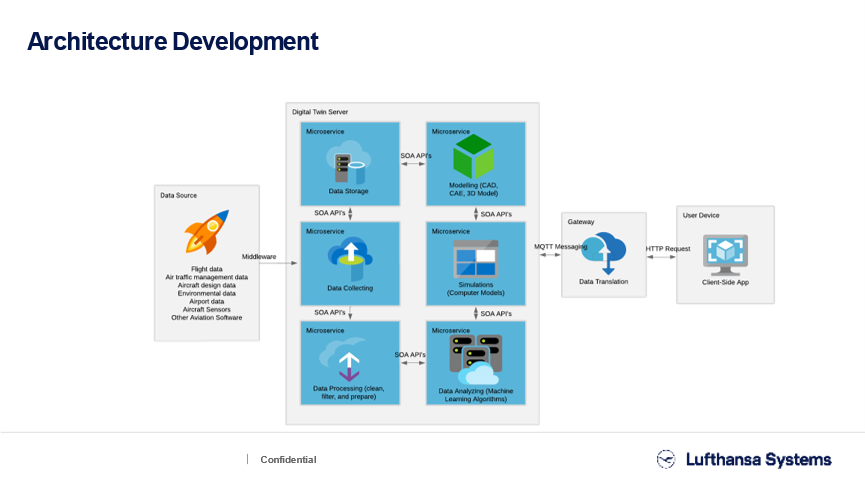The image size is (865, 487).
Task: Click the Simulations (Computer Models) caption
Action: click(476, 288)
